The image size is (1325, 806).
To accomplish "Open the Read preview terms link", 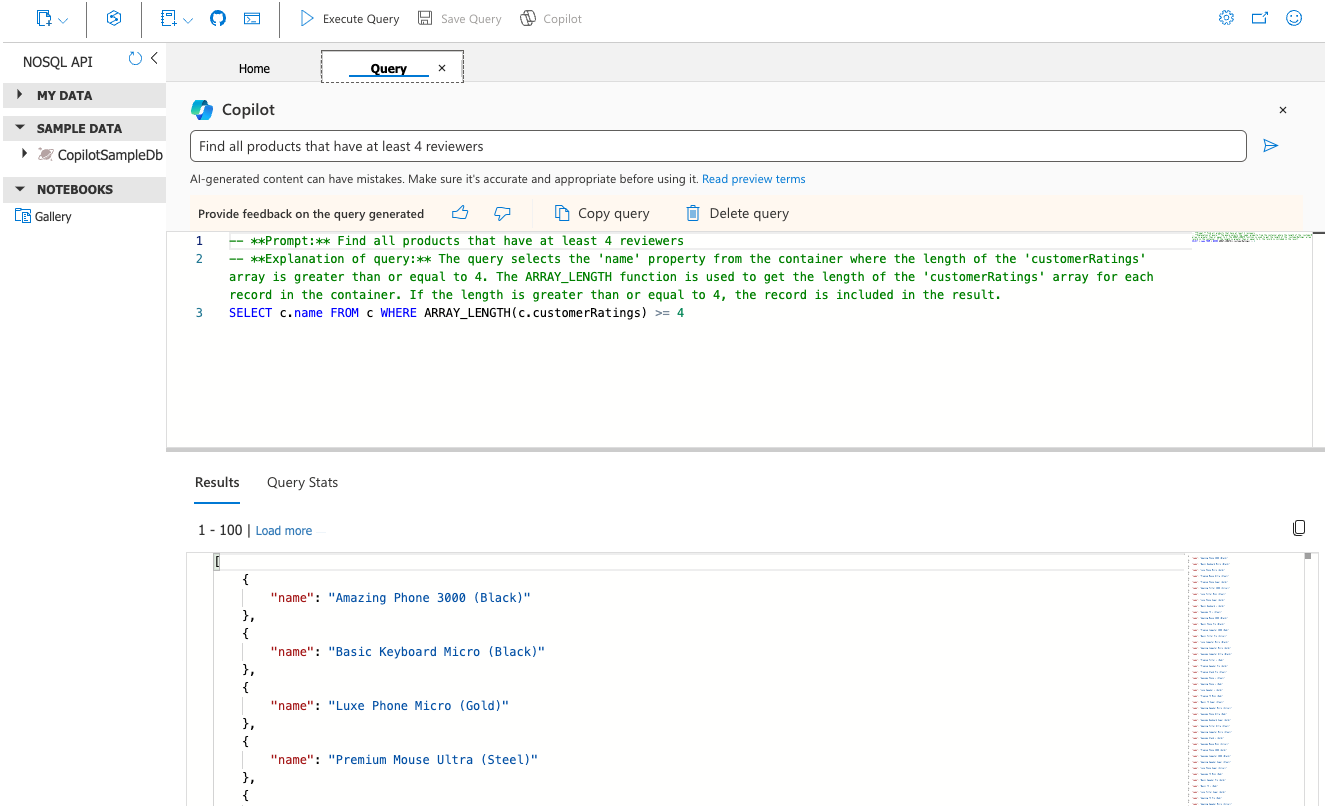I will click(753, 179).
